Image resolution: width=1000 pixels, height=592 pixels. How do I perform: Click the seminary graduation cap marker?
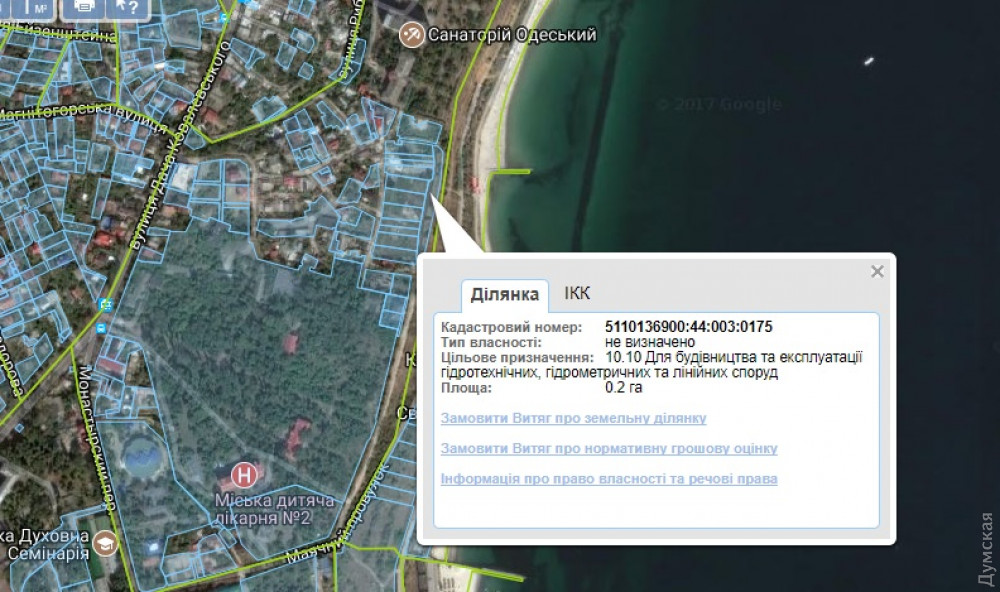105,543
